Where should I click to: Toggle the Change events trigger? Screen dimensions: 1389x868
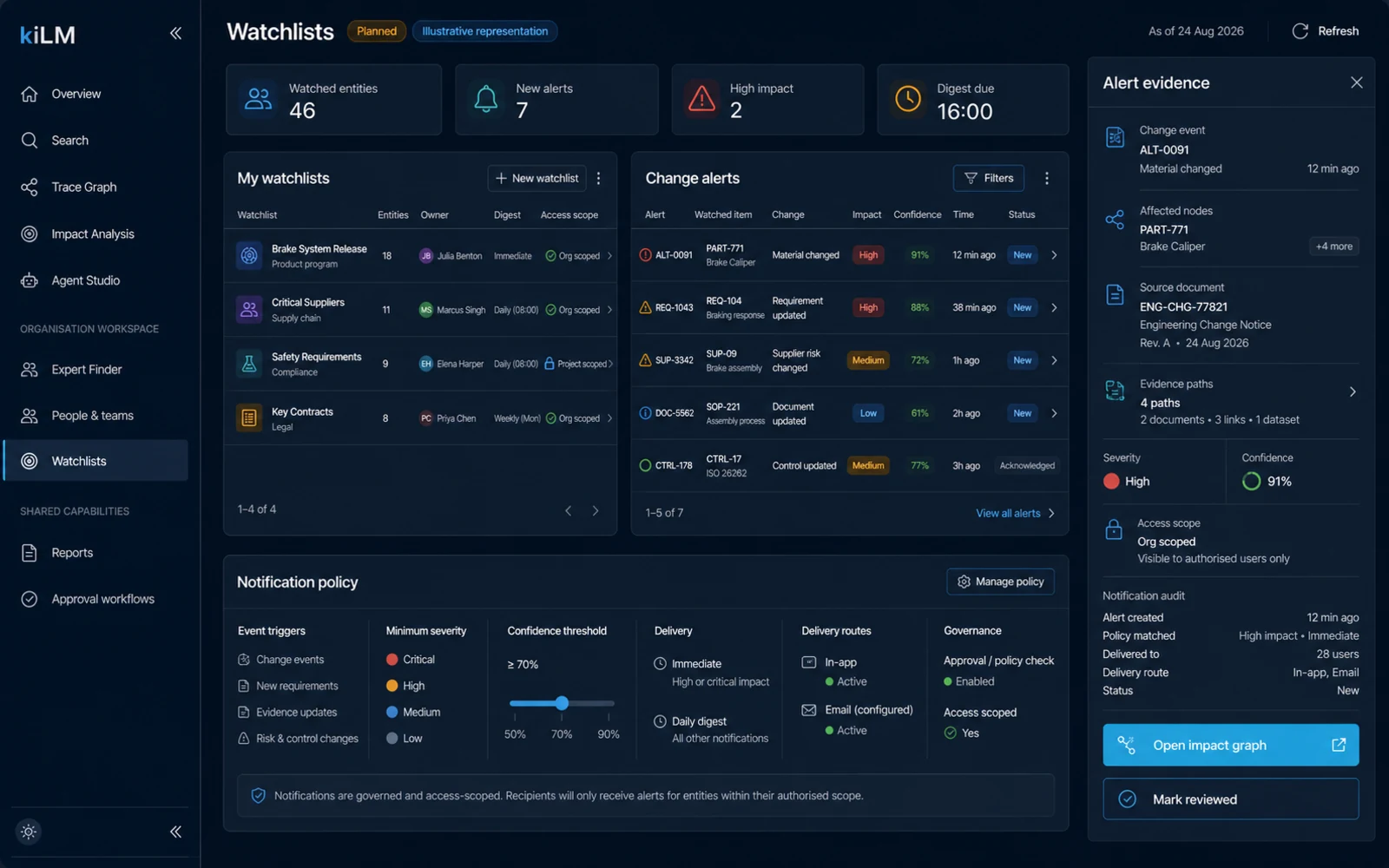[x=280, y=660]
